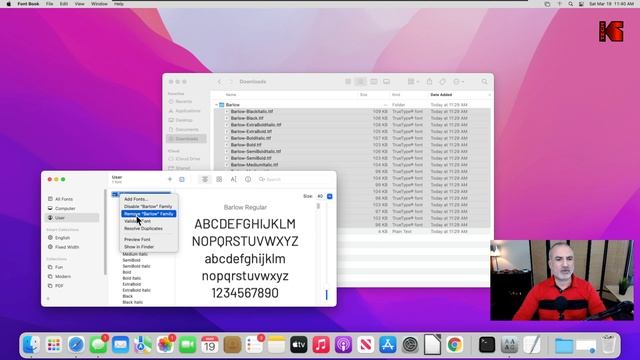The width and height of the screenshot is (640, 360).
Task: Select the Medium Italic font style
Action: point(135,254)
